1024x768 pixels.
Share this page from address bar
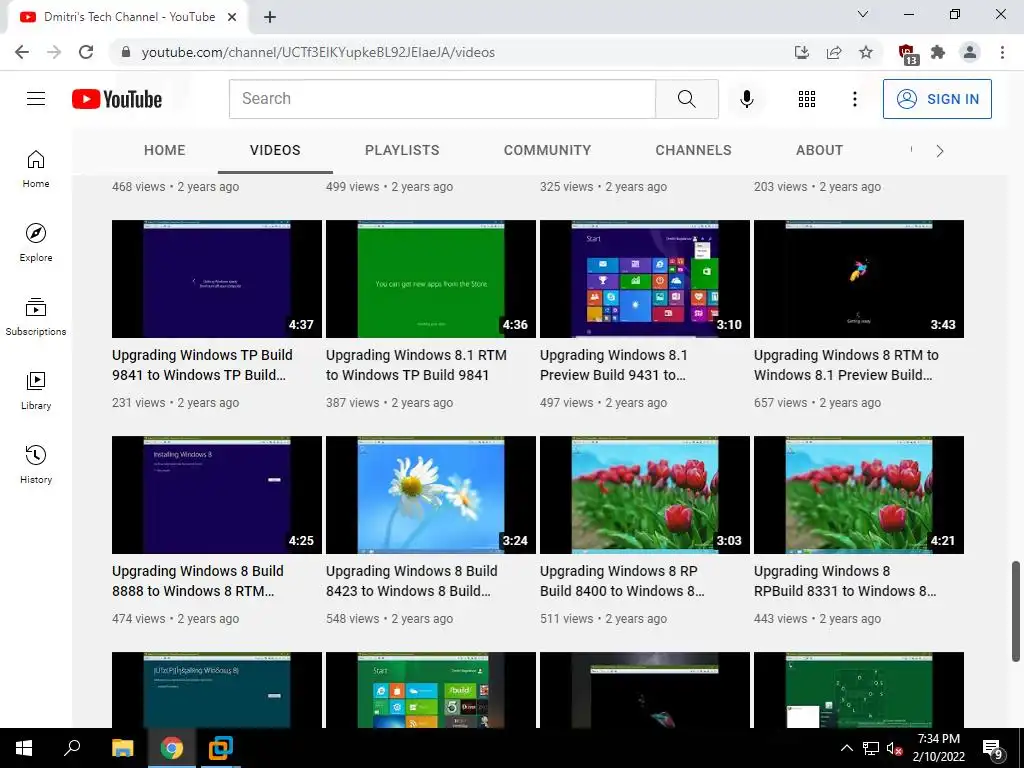click(x=834, y=52)
